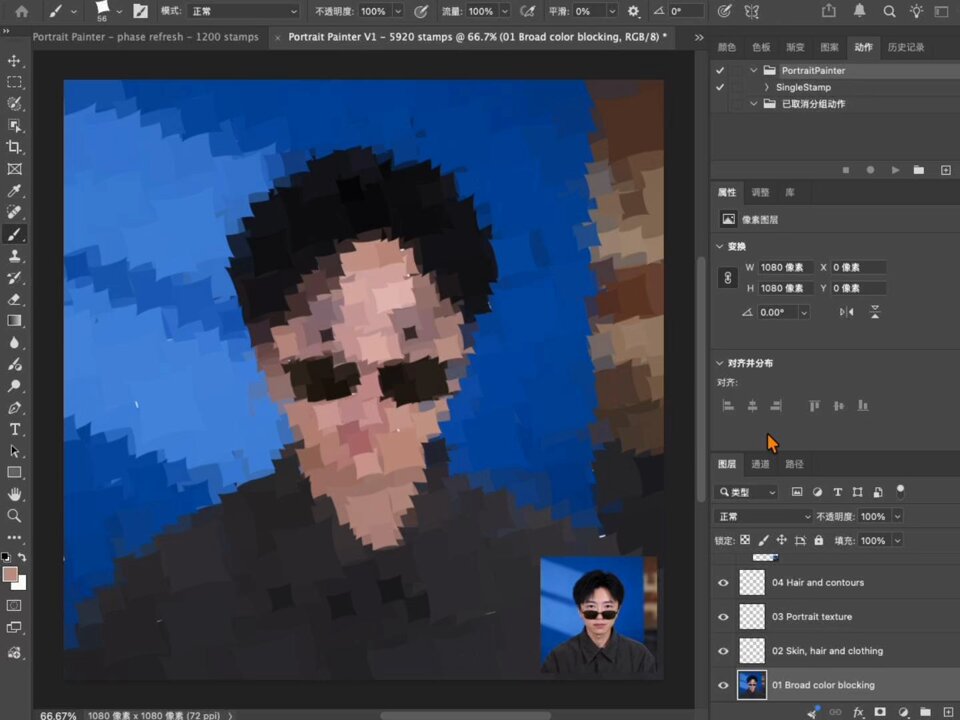Collapse the PortraitPainter action set
Screen dimensions: 960x720
754,70
